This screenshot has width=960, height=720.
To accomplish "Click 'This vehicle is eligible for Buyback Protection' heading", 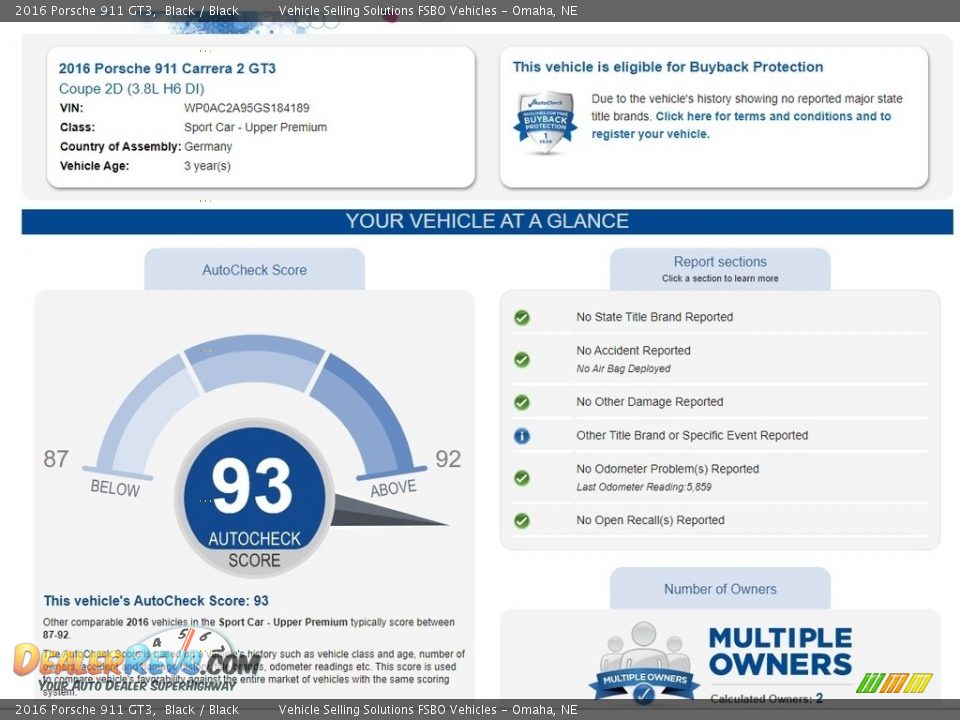I will [668, 67].
